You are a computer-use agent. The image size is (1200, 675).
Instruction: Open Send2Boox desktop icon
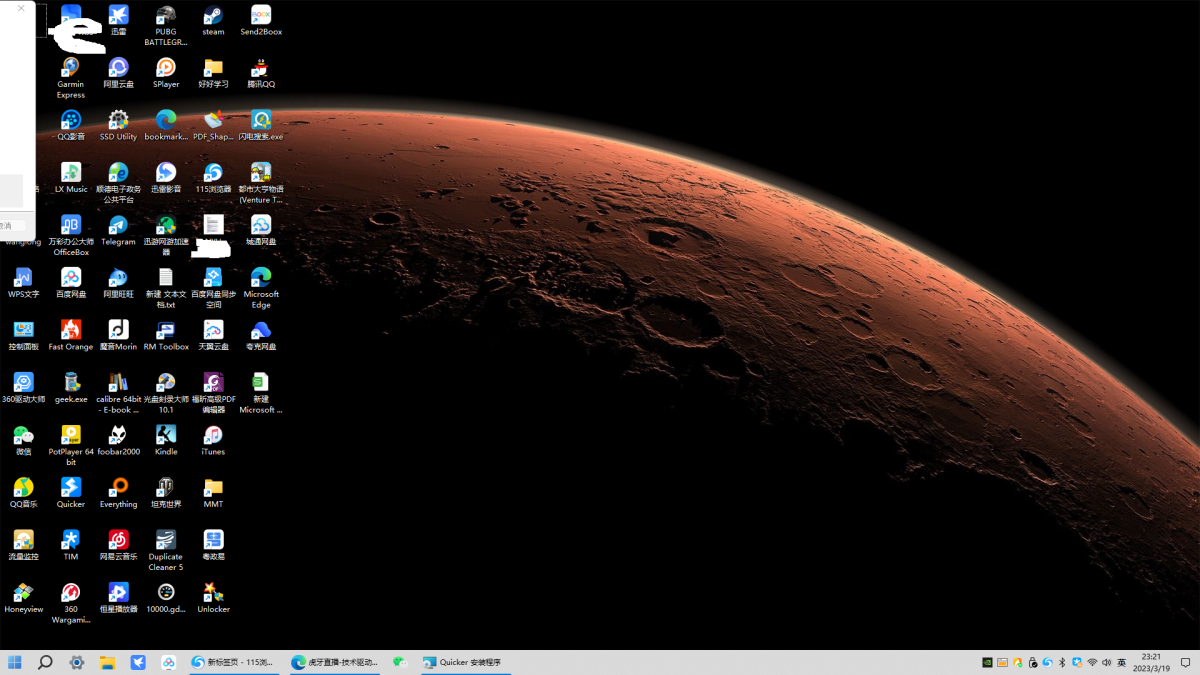coord(261,21)
